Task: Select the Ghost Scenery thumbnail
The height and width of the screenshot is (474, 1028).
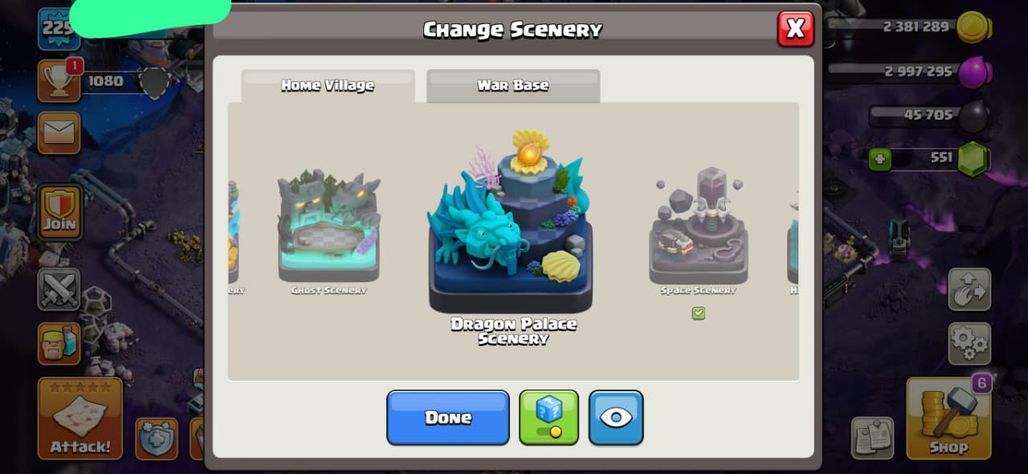Action: point(328,225)
